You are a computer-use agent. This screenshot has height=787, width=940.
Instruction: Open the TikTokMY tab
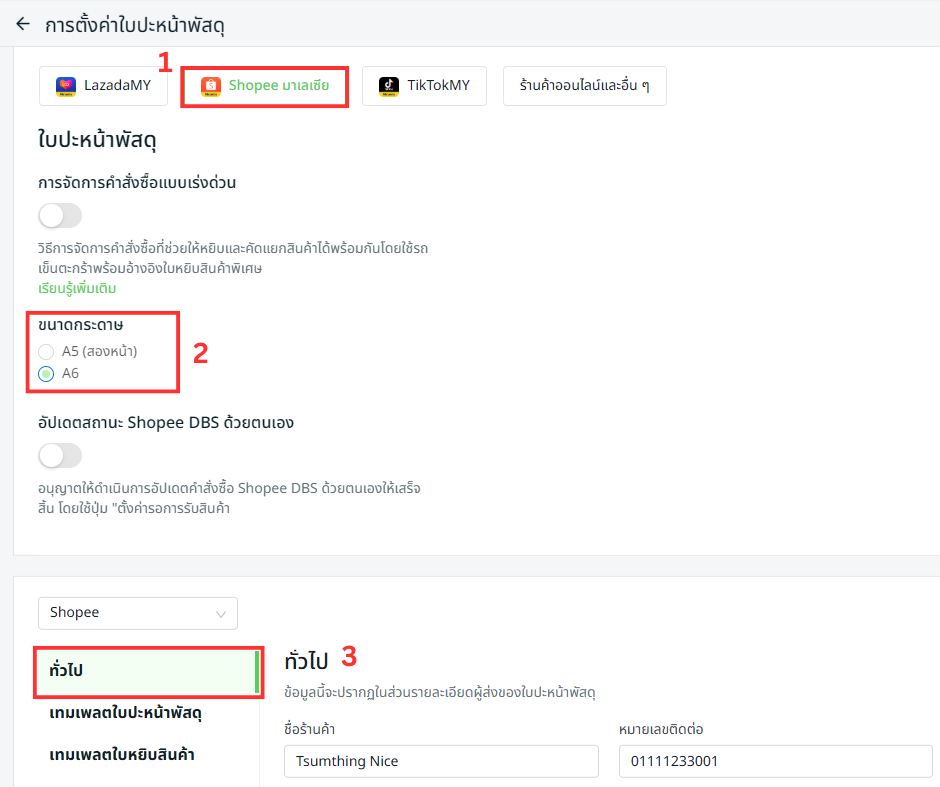424,86
